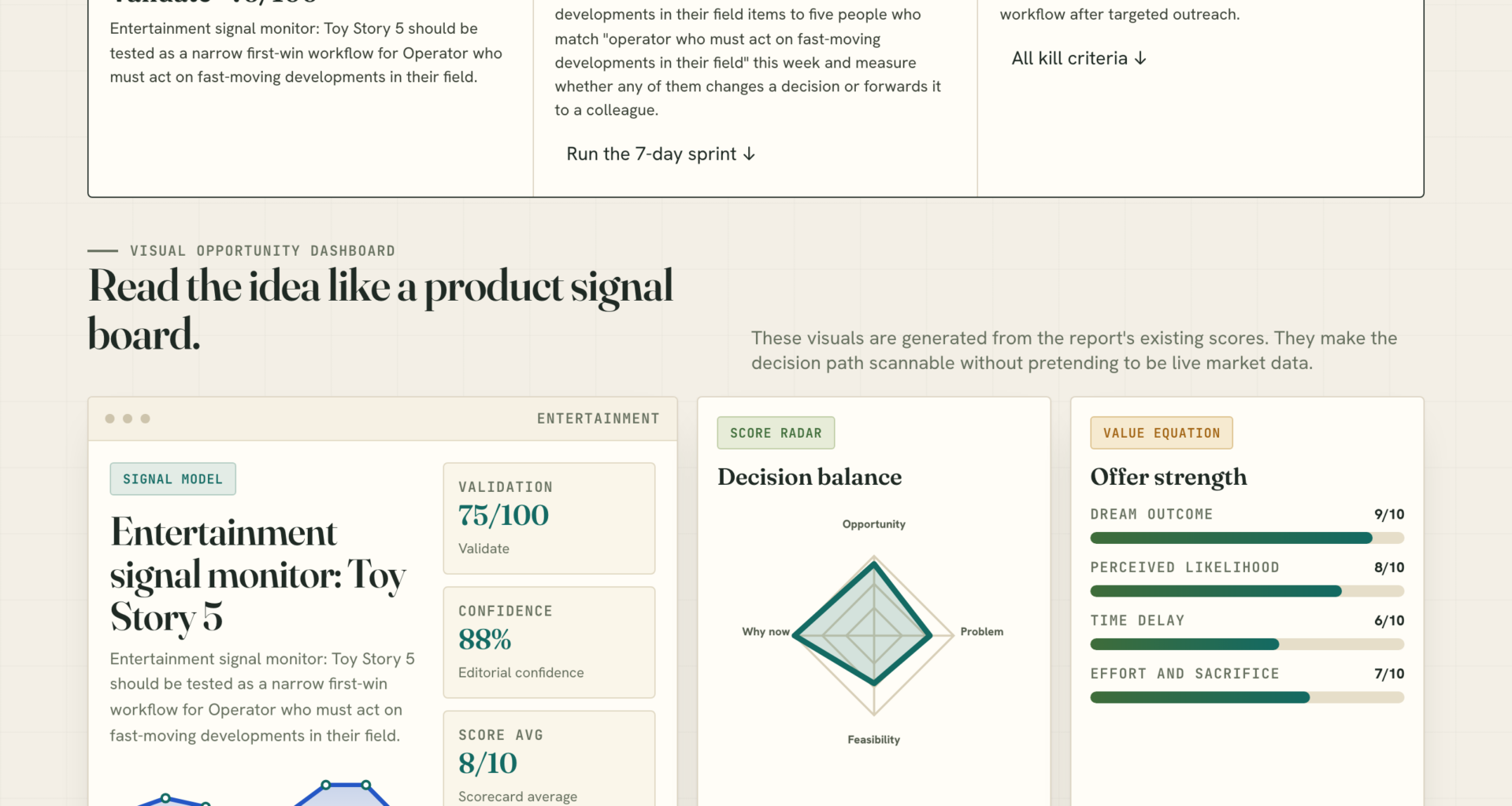Open the Run the 7-day sprint link
Image resolution: width=1512 pixels, height=806 pixels.
point(661,154)
